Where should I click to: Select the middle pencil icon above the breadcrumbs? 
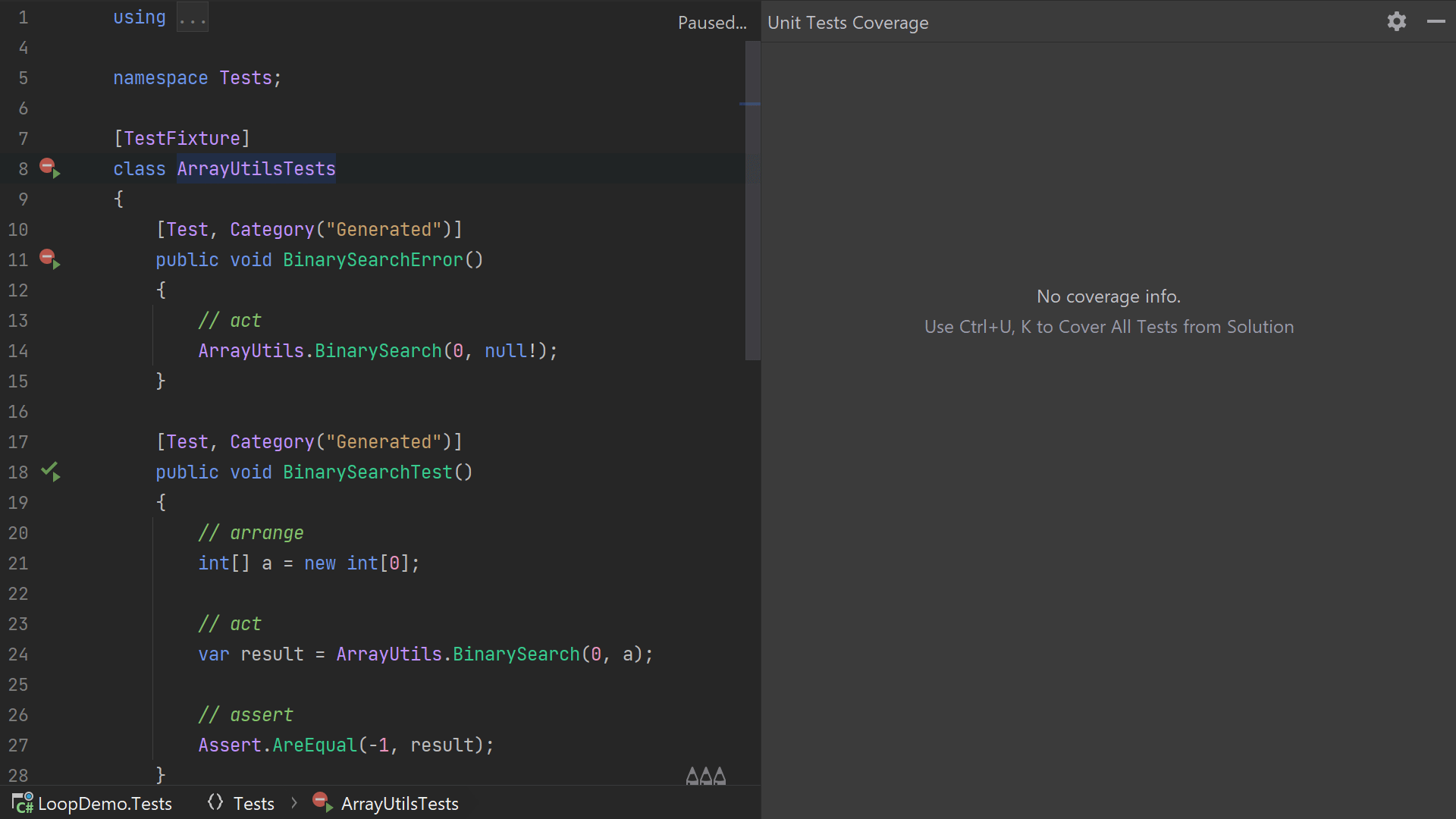[705, 775]
